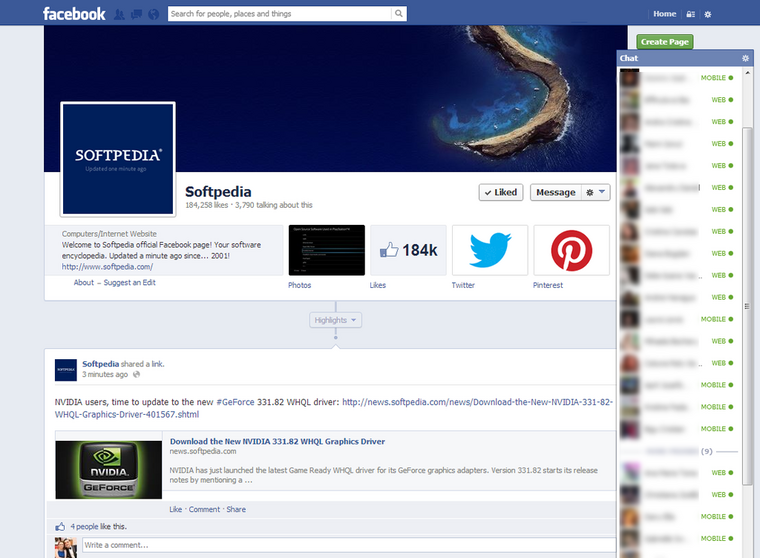Go to Home

665,14
